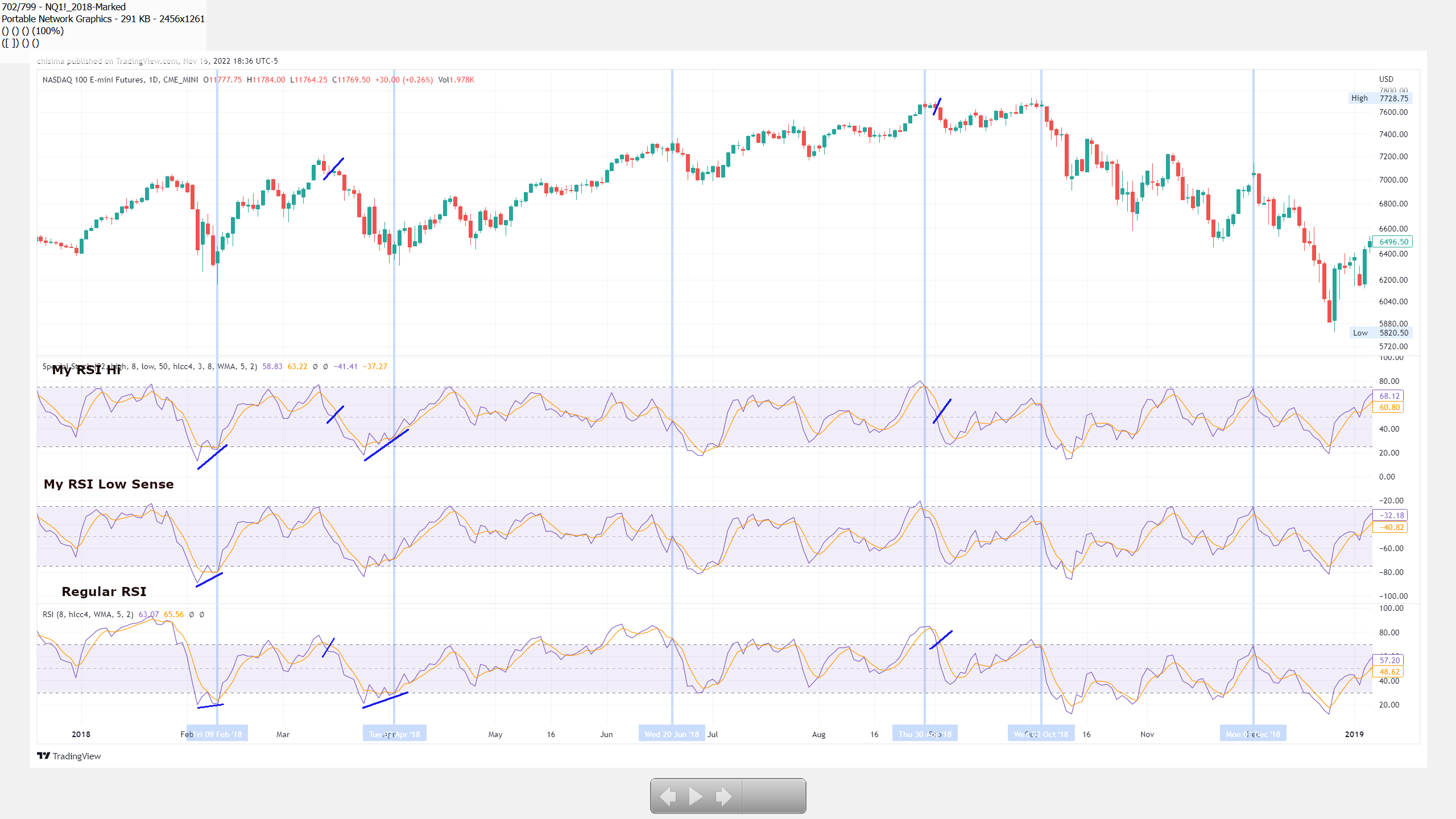1456x819 pixels.
Task: Click the Wed 20 Jun '18 date label
Action: coord(672,734)
